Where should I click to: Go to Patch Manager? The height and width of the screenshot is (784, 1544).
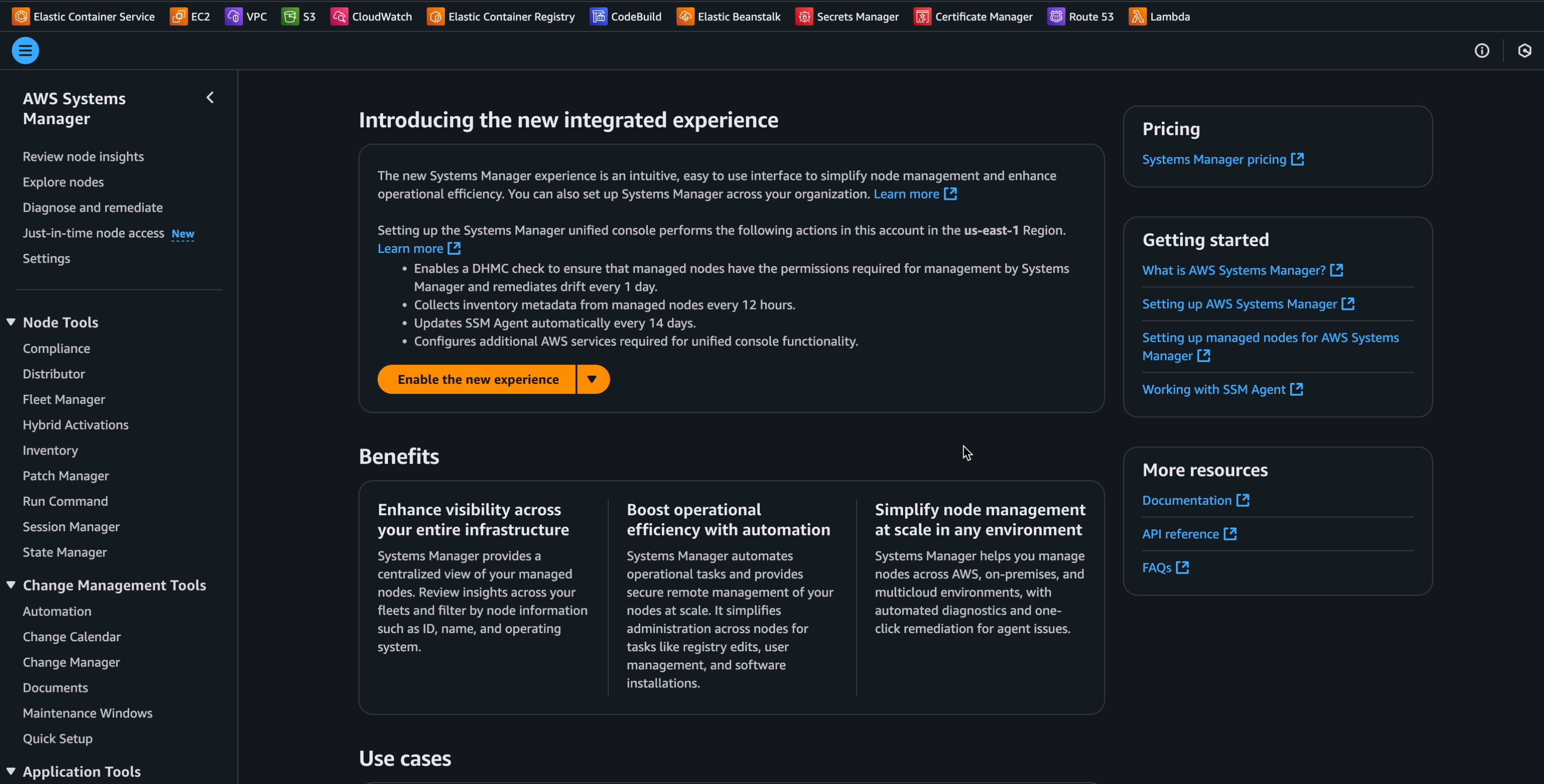(66, 475)
